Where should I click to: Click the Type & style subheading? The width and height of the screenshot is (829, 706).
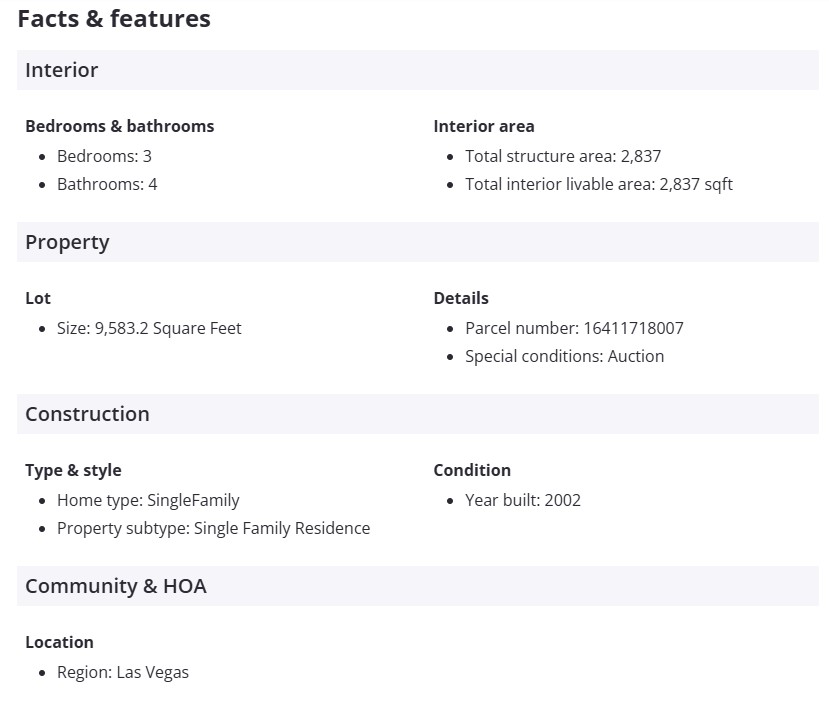[x=73, y=470]
